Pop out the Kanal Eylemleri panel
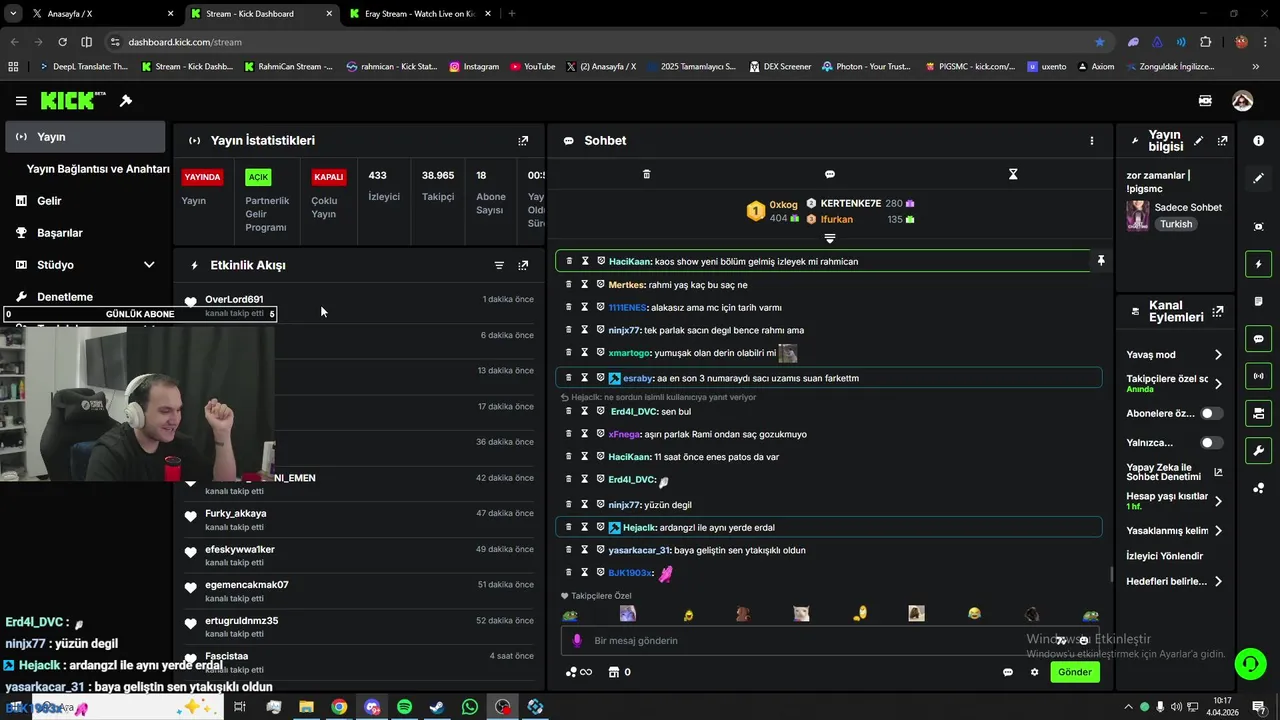 click(x=1218, y=311)
